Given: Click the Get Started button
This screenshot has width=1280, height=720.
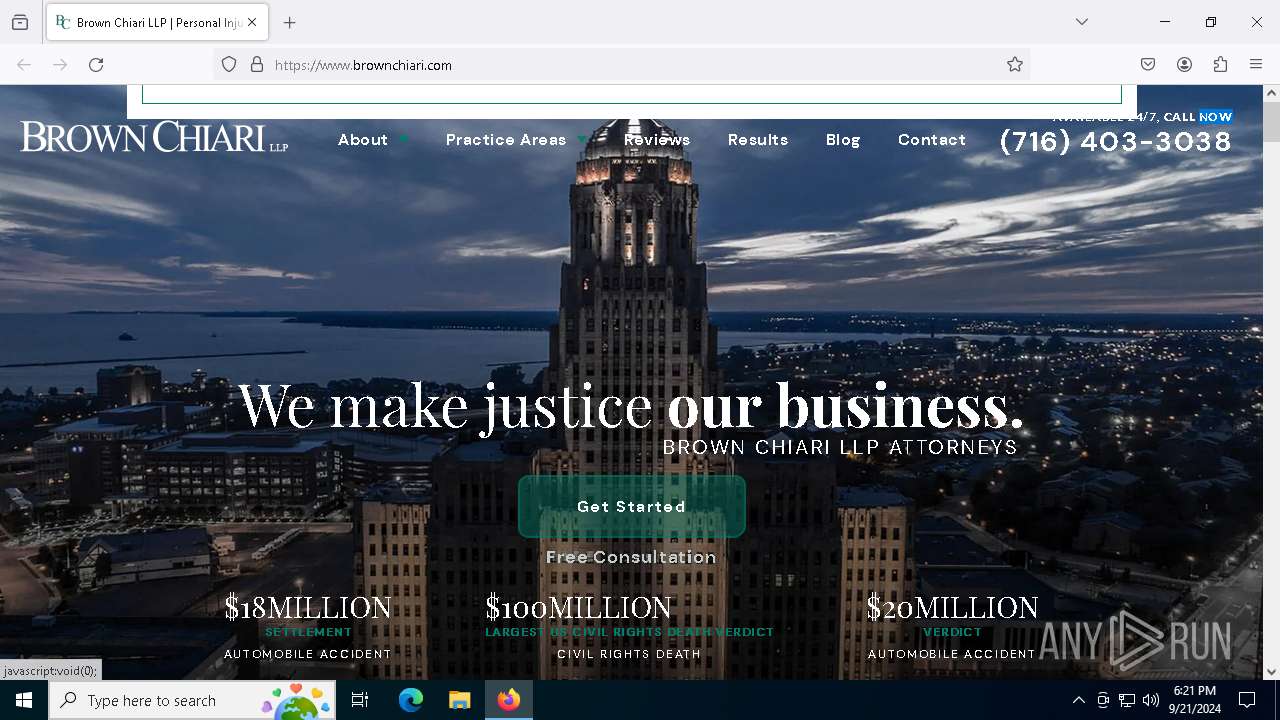Looking at the screenshot, I should click(632, 507).
